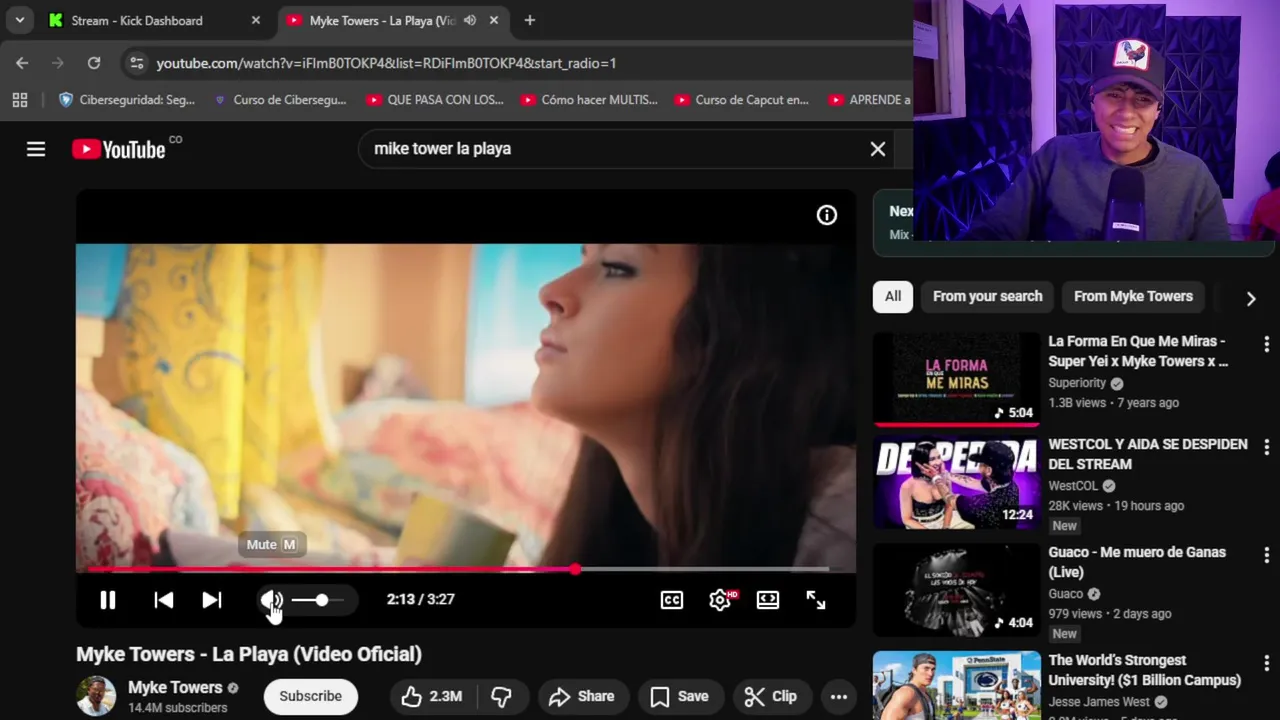Subscribe to Myke Towers

click(x=310, y=697)
